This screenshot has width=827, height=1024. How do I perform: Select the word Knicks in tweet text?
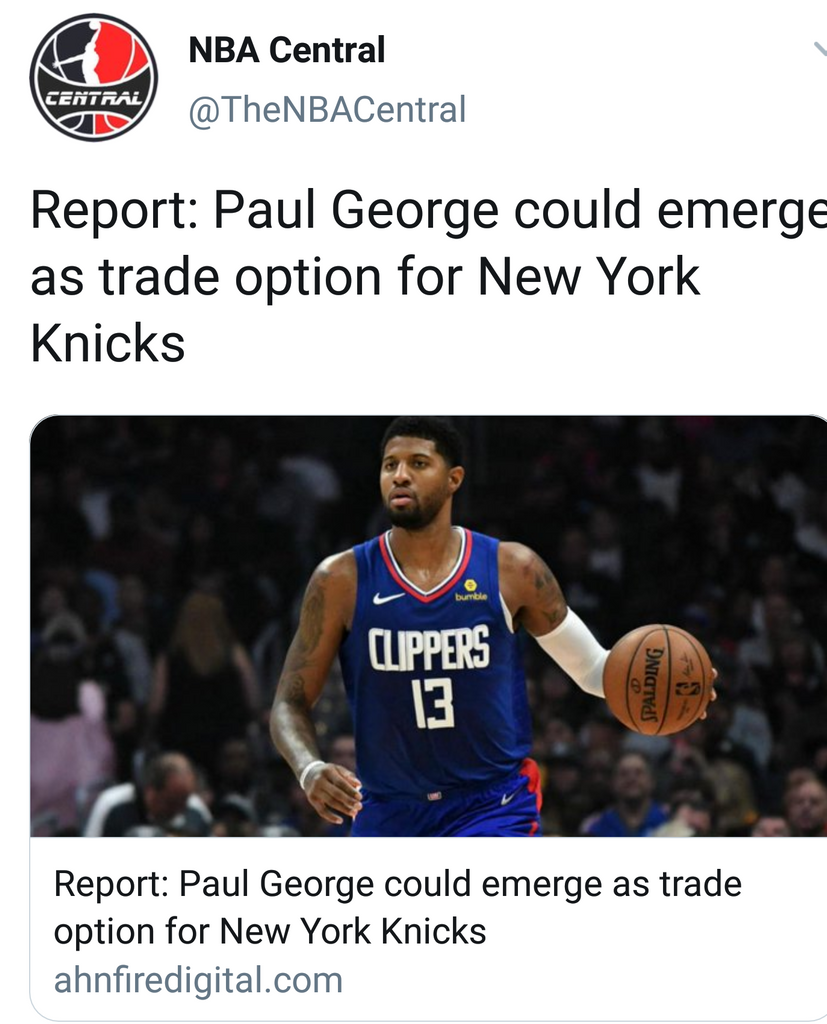coord(108,344)
